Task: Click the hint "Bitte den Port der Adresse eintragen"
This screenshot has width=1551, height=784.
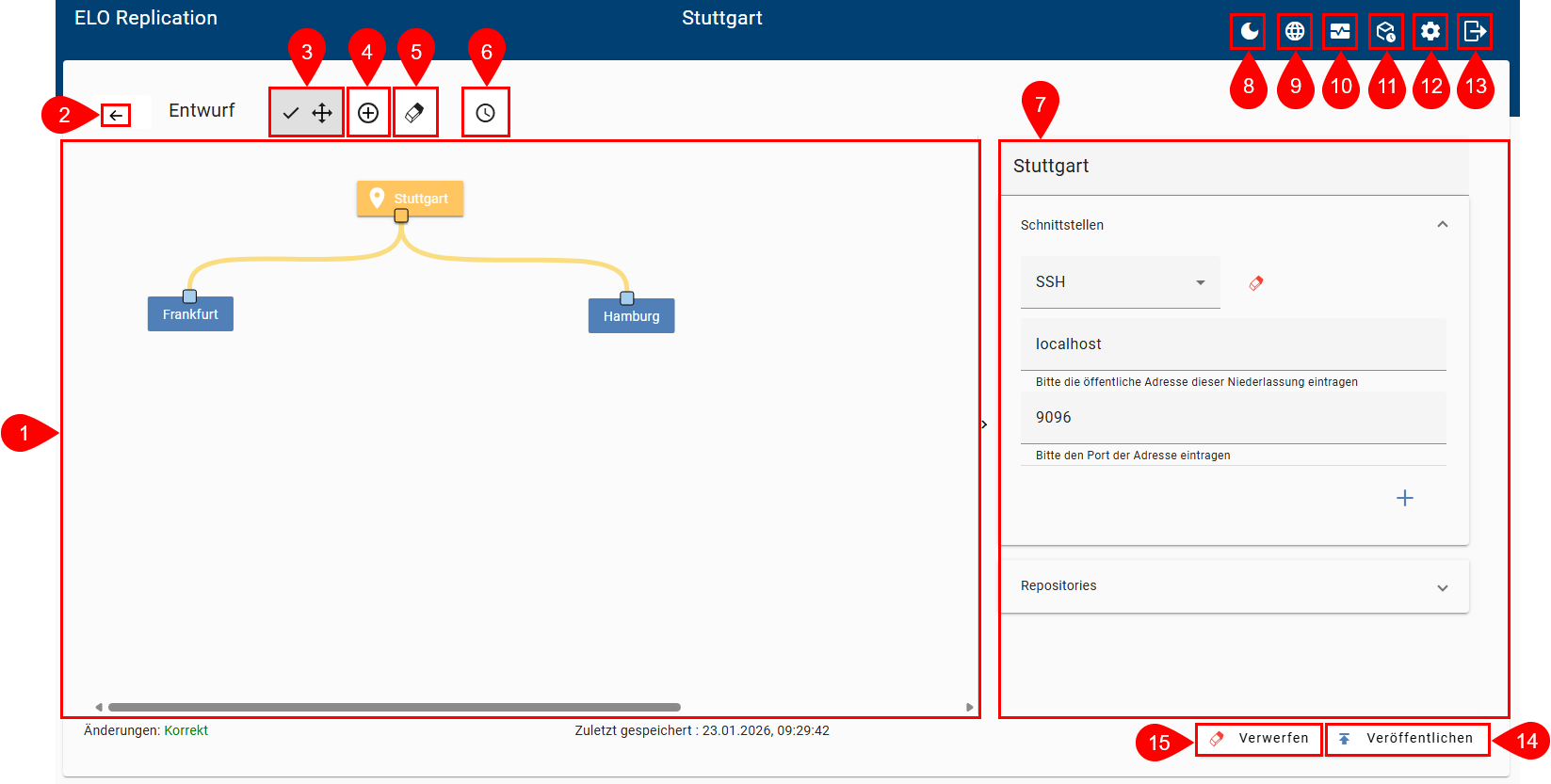Action: tap(1133, 456)
